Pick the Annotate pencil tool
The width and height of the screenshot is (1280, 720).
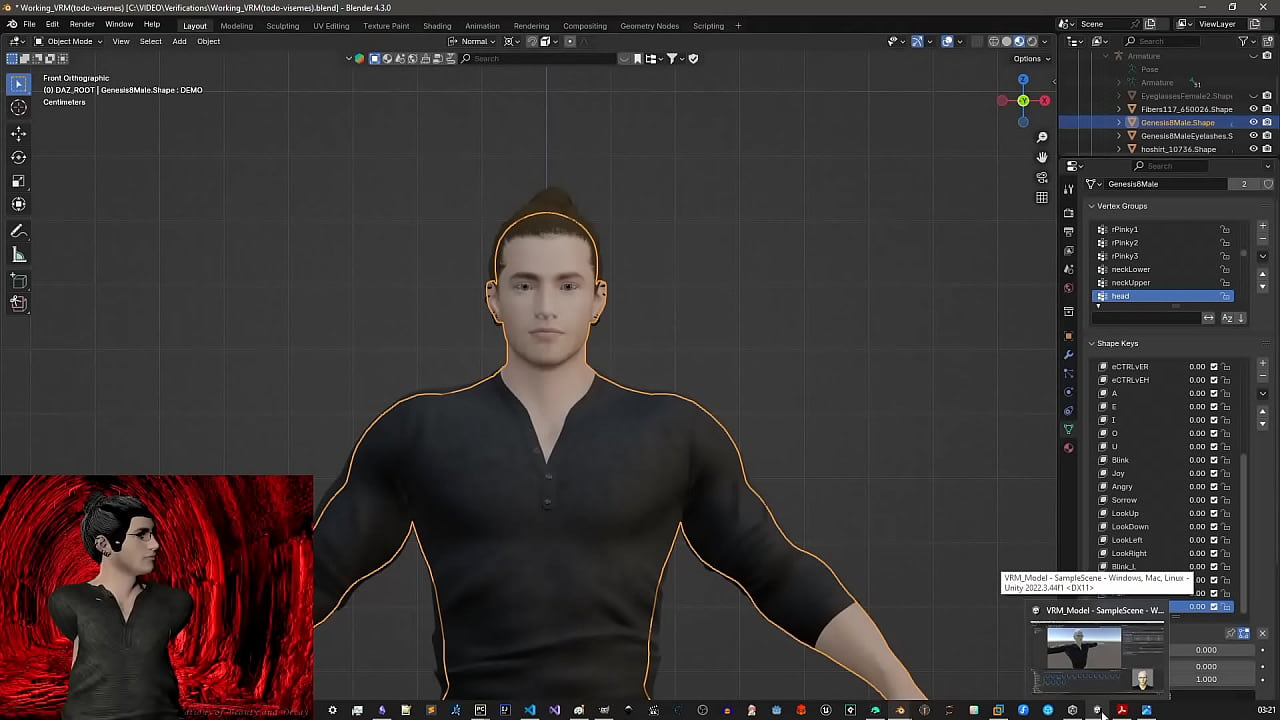click(x=18, y=231)
